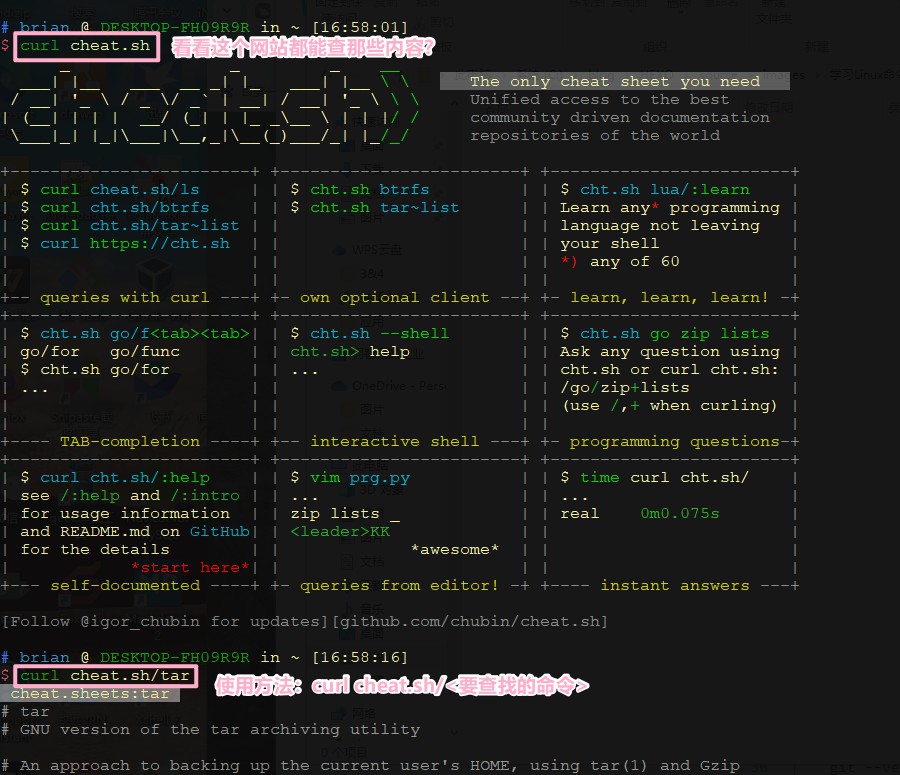
Task: Click the example 'cht.sh lua/:learn'
Action: click(665, 189)
